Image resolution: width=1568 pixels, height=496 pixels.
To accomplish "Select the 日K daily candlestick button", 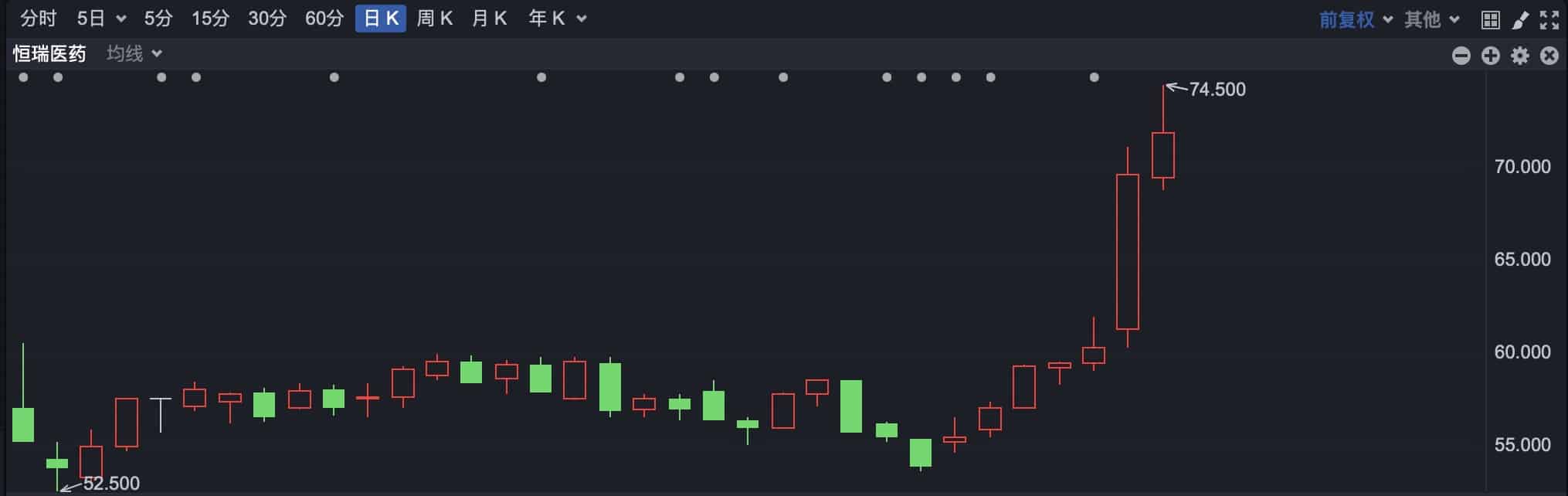I will (380, 17).
